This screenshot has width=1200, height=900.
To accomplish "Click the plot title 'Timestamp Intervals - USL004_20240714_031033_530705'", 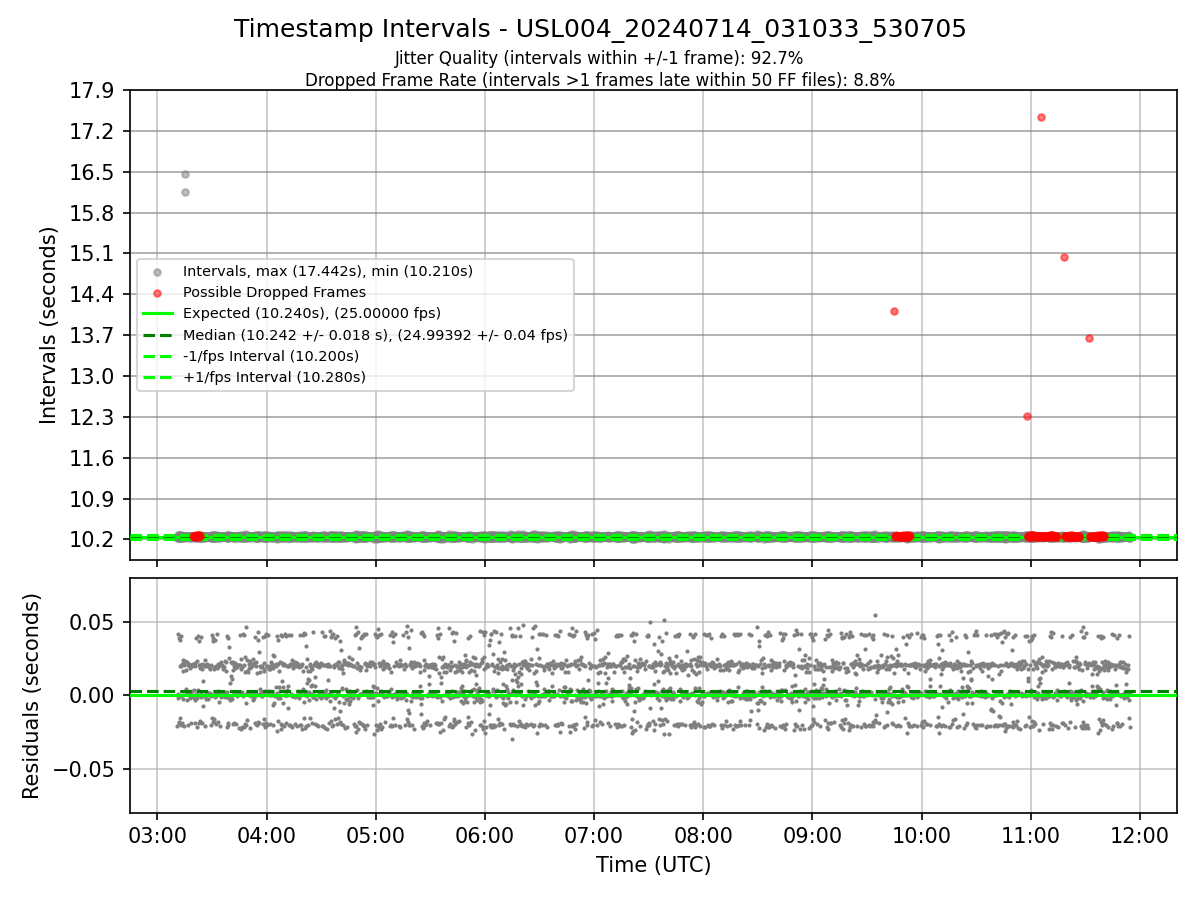I will pyautogui.click(x=600, y=29).
